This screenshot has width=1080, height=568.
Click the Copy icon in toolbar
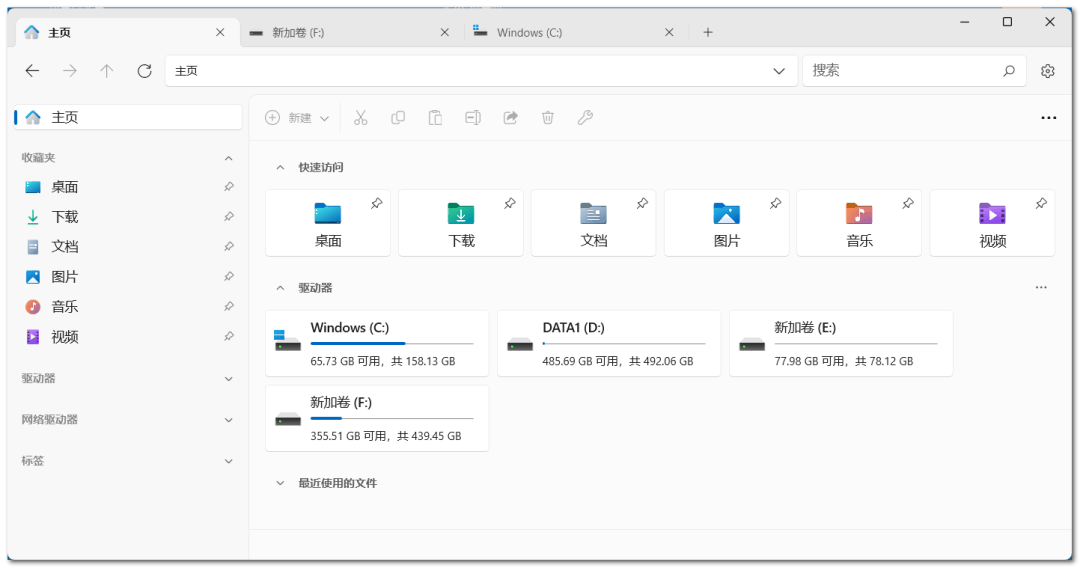click(x=398, y=118)
